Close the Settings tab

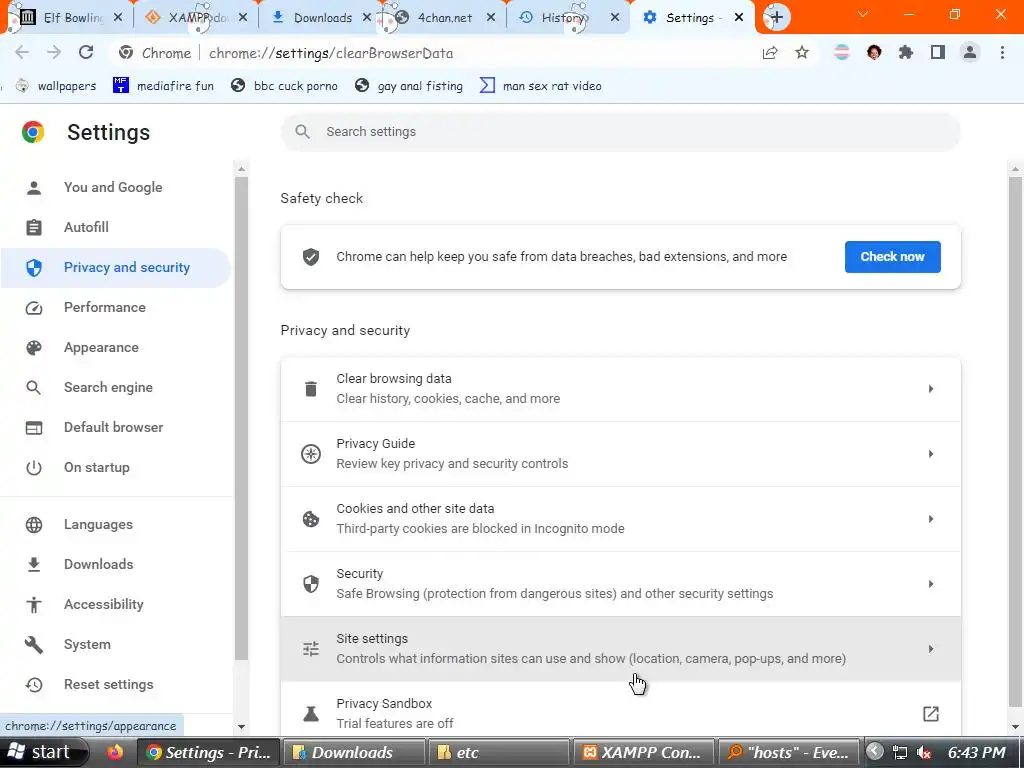739,18
